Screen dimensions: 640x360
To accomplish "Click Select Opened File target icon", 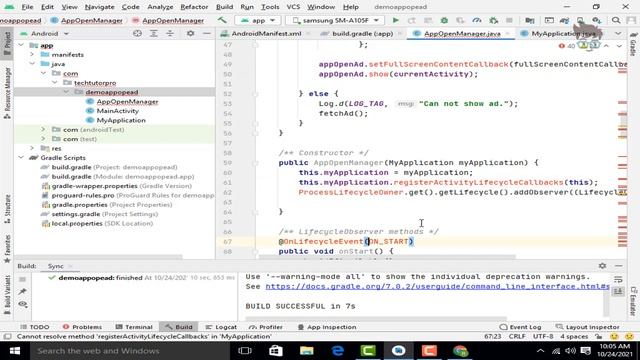I will click(x=137, y=33).
